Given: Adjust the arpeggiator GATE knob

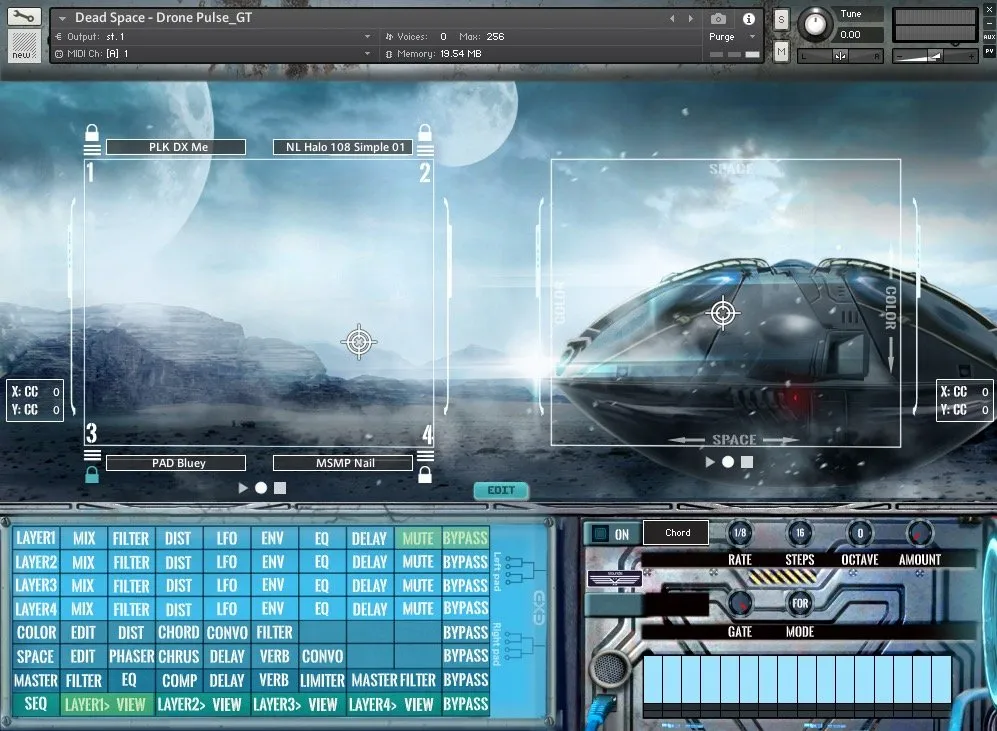Looking at the screenshot, I should point(739,603).
